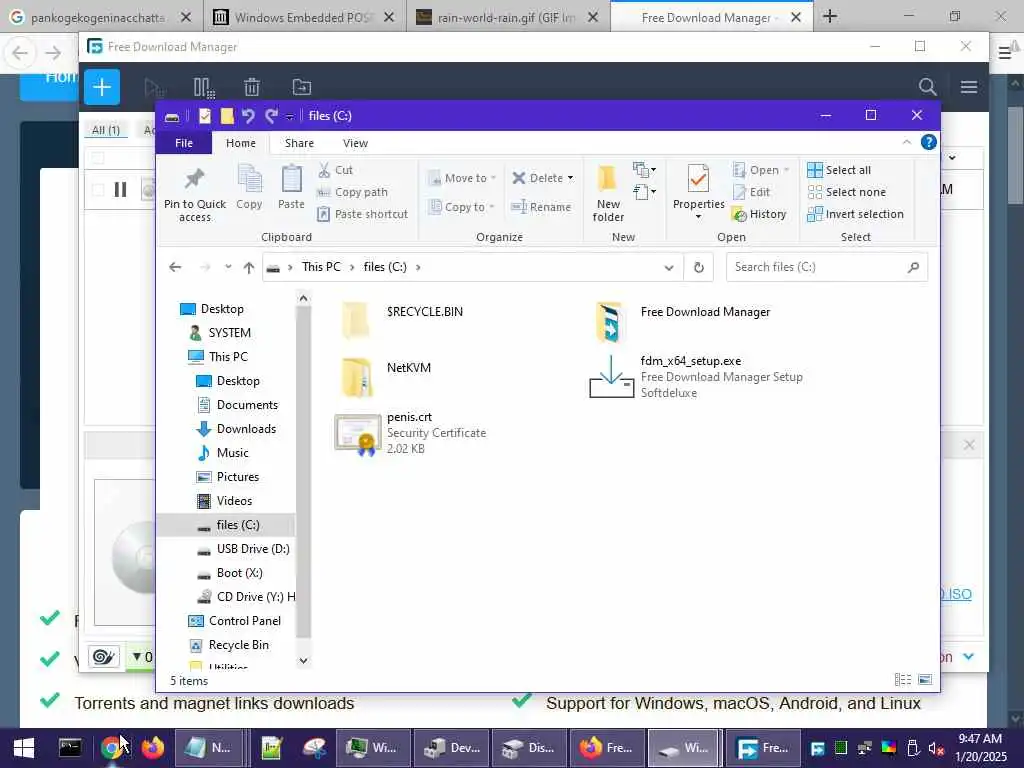
Task: Toggle snail mode icon in Free Download Manager
Action: [x=104, y=656]
